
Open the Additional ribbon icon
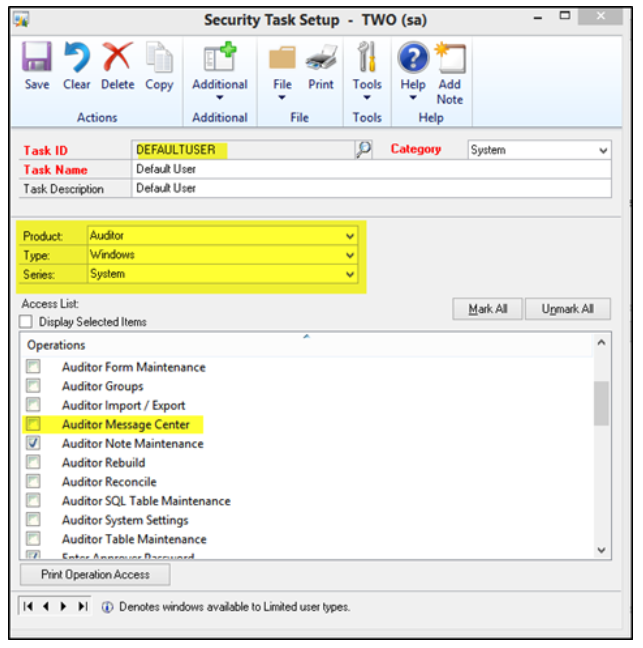[219, 57]
